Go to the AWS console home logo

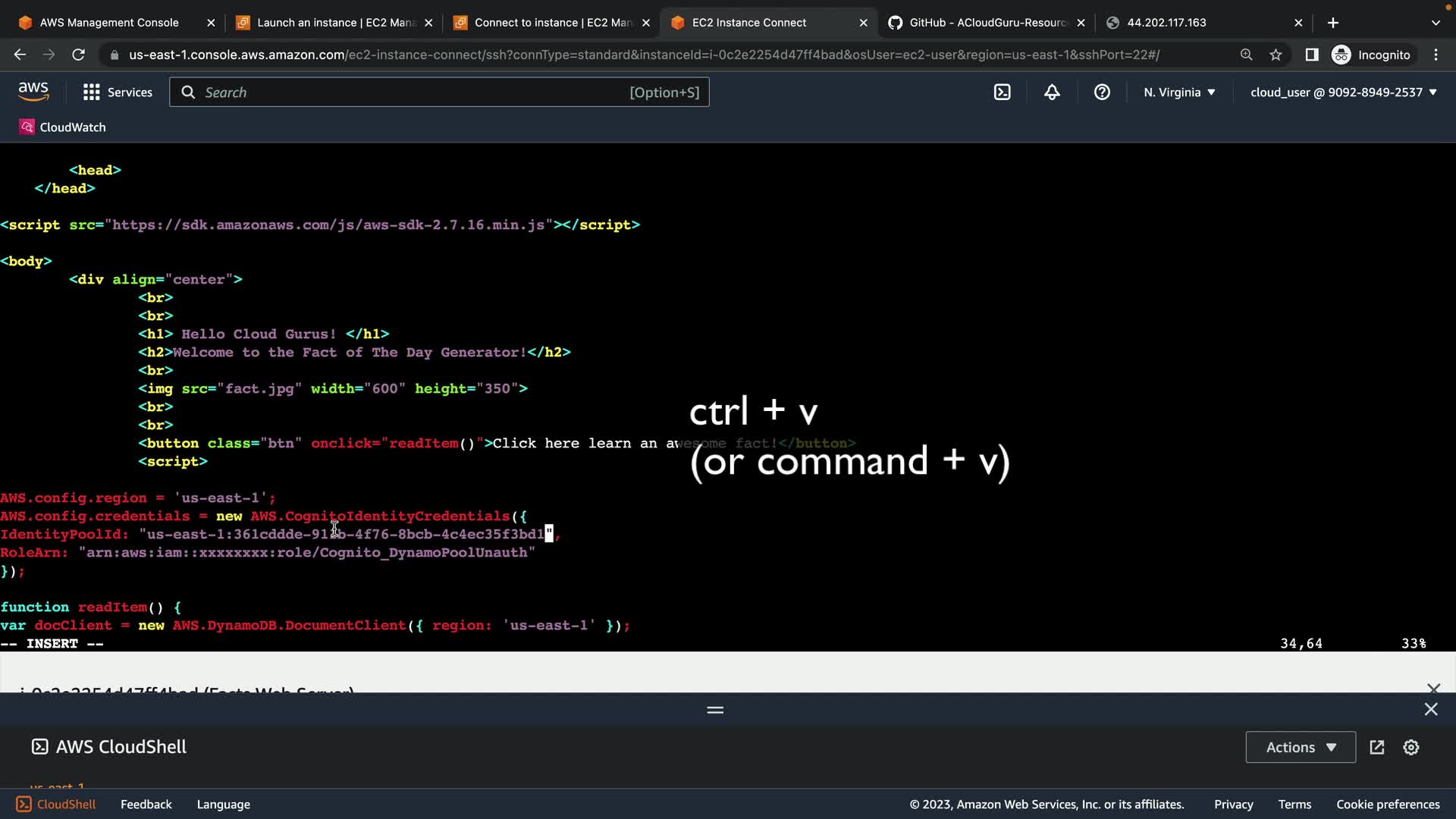pyautogui.click(x=33, y=92)
